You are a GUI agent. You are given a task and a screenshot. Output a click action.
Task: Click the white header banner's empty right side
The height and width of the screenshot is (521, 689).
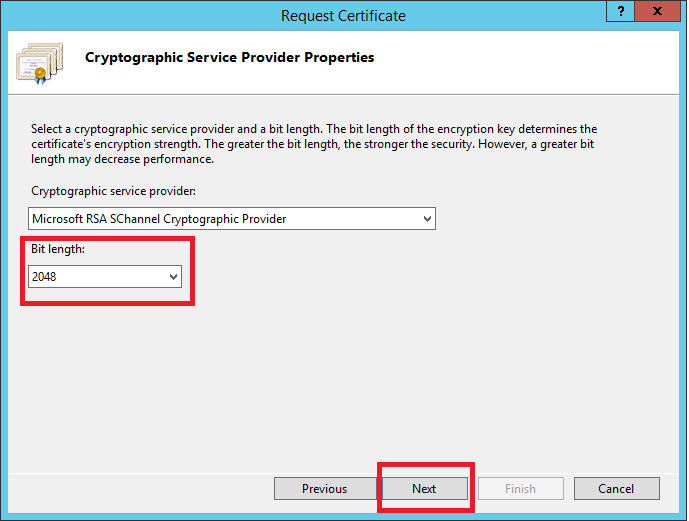pyautogui.click(x=540, y=60)
